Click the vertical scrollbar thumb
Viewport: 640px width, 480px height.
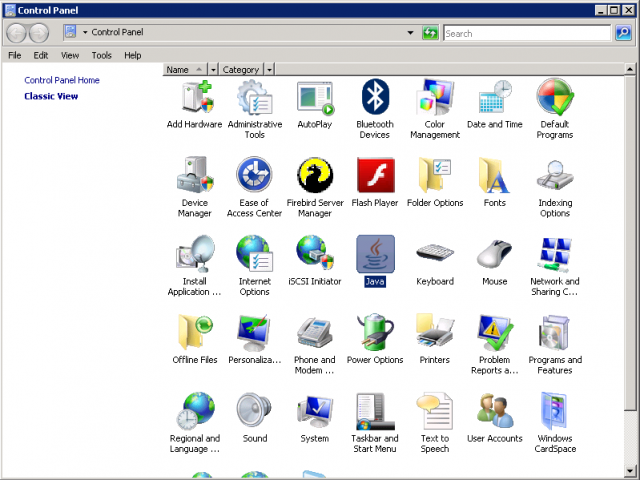[x=630, y=243]
